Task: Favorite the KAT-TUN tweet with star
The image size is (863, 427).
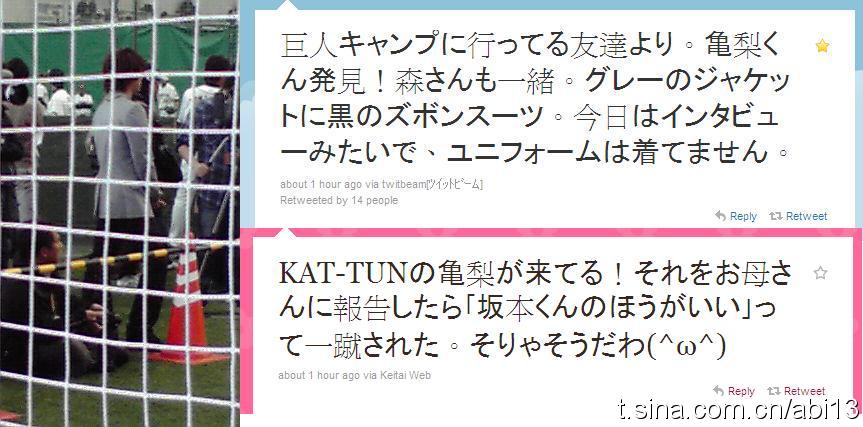Action: pyautogui.click(x=821, y=272)
